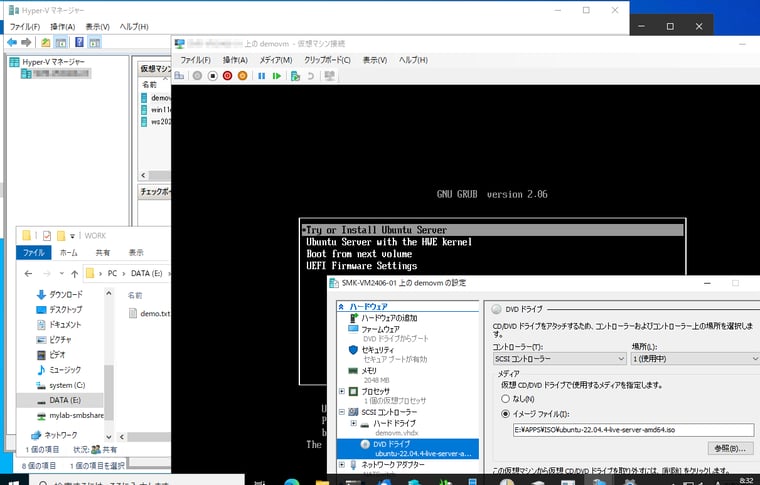
Task: Open ホーム tab in WORK Explorer window
Action: tap(68, 252)
